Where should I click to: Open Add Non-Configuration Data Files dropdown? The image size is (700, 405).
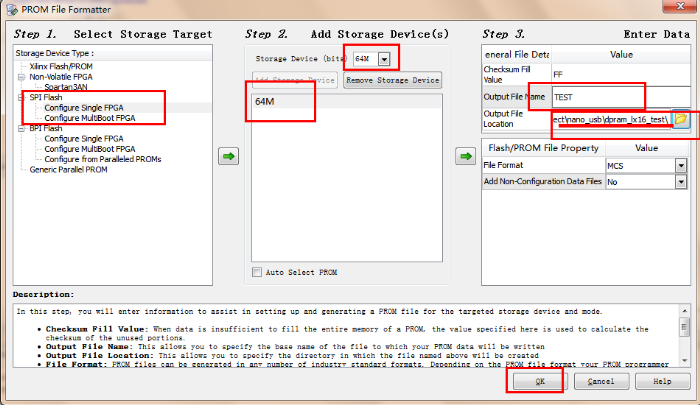pyautogui.click(x=680, y=183)
